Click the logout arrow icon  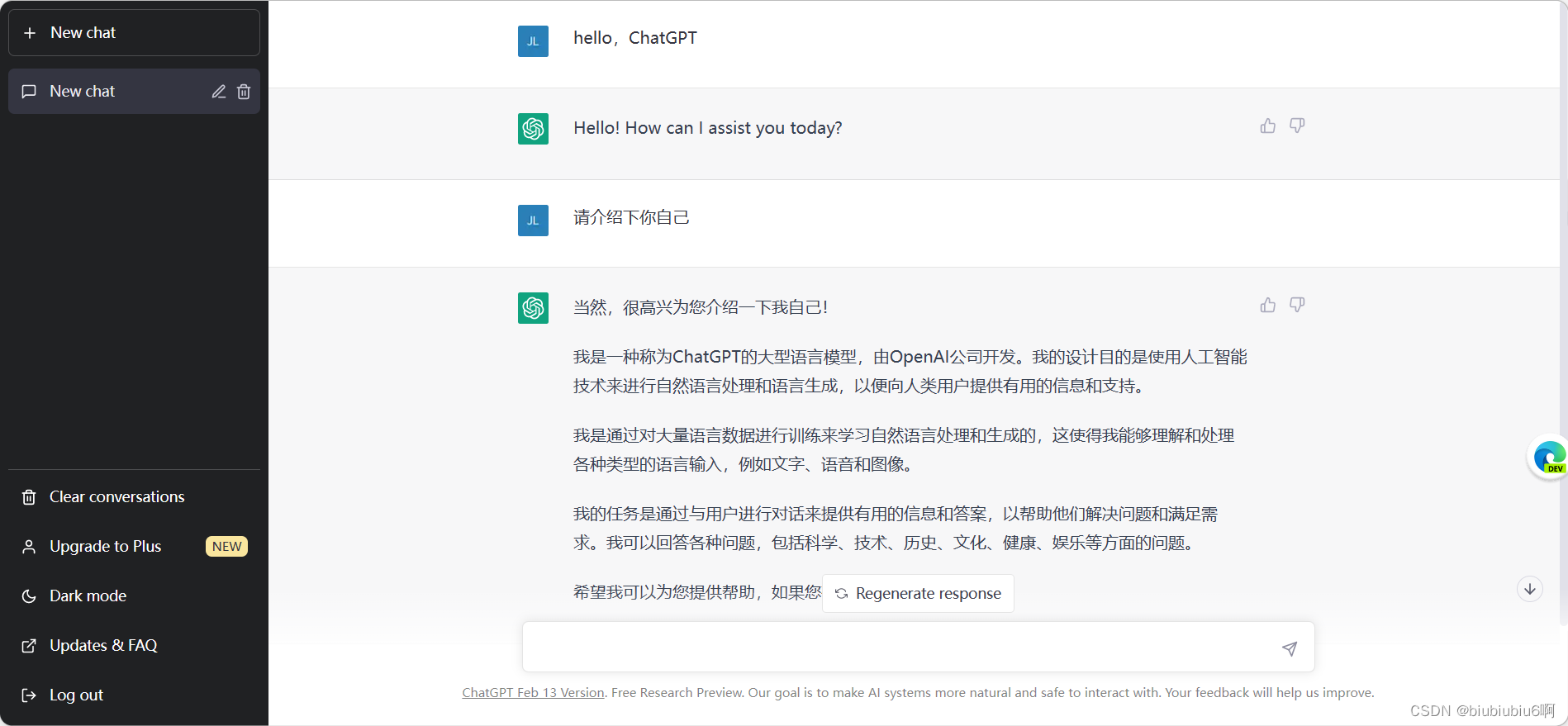[x=29, y=695]
